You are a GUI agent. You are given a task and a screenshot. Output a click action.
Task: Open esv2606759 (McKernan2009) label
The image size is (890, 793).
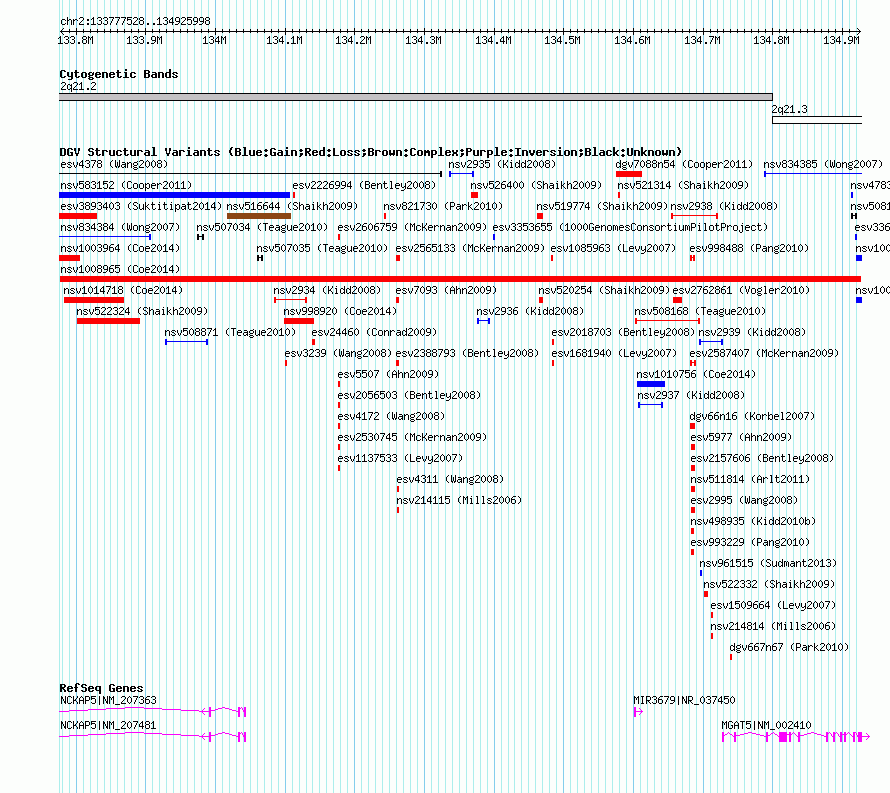(x=412, y=227)
